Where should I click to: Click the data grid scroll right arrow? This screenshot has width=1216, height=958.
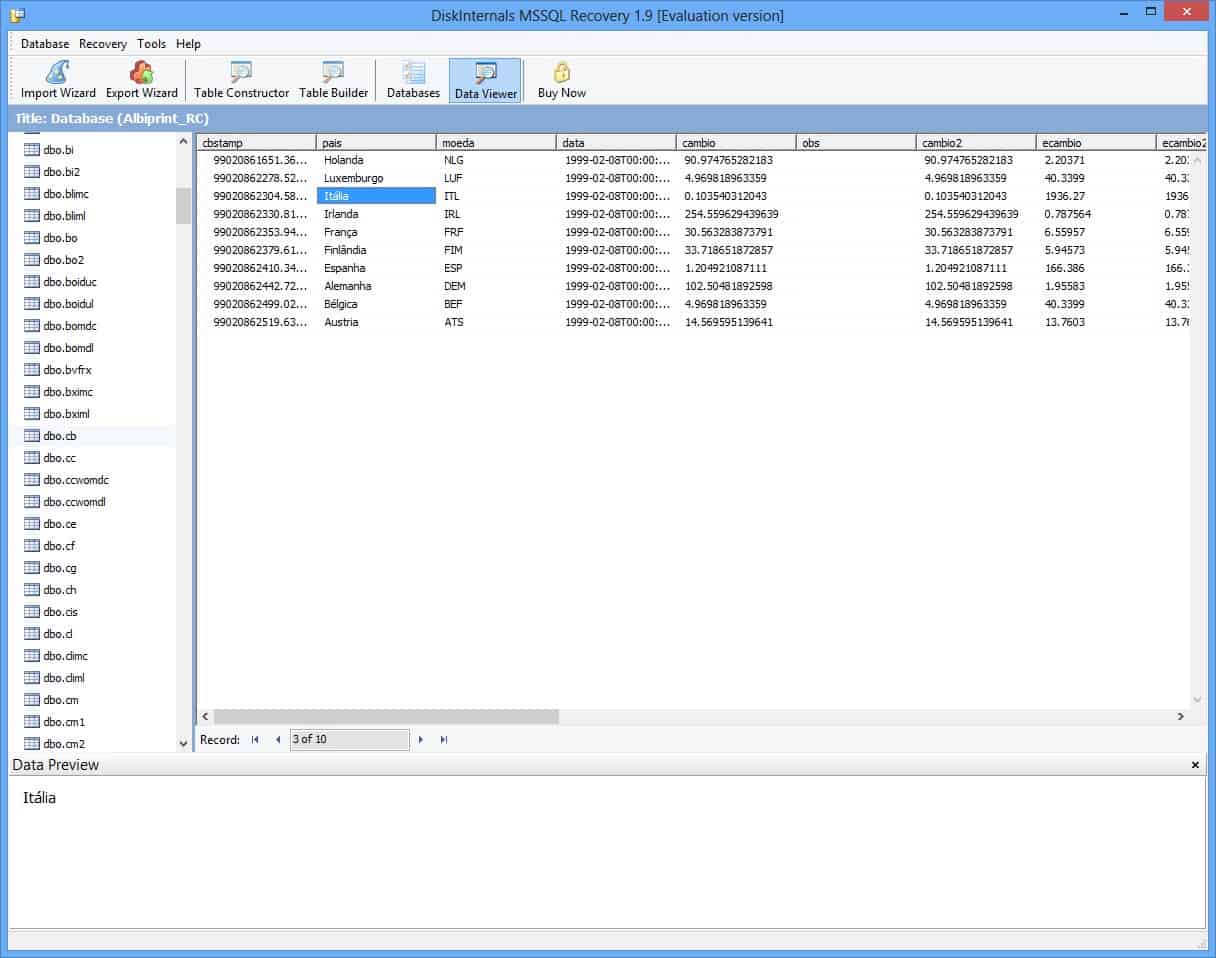pos(1180,716)
